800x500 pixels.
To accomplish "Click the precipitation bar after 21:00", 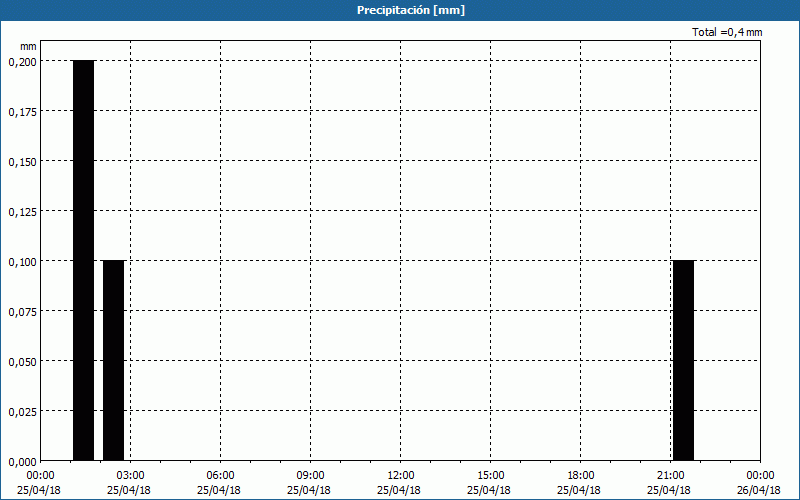I will click(684, 360).
